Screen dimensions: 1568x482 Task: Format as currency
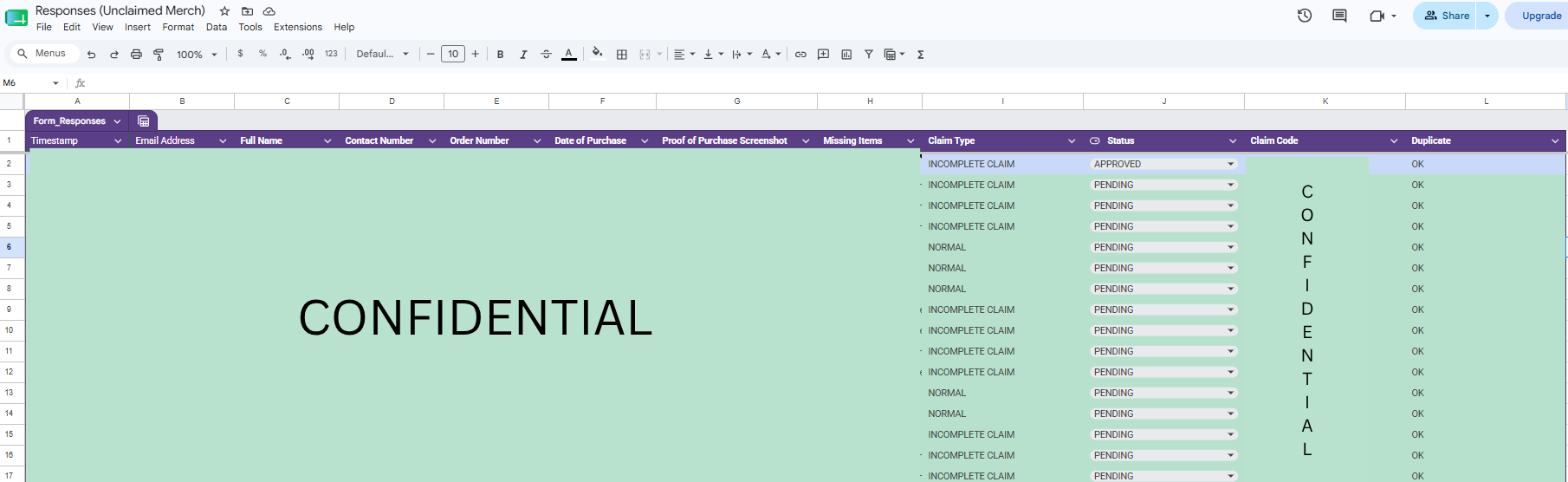[240, 54]
